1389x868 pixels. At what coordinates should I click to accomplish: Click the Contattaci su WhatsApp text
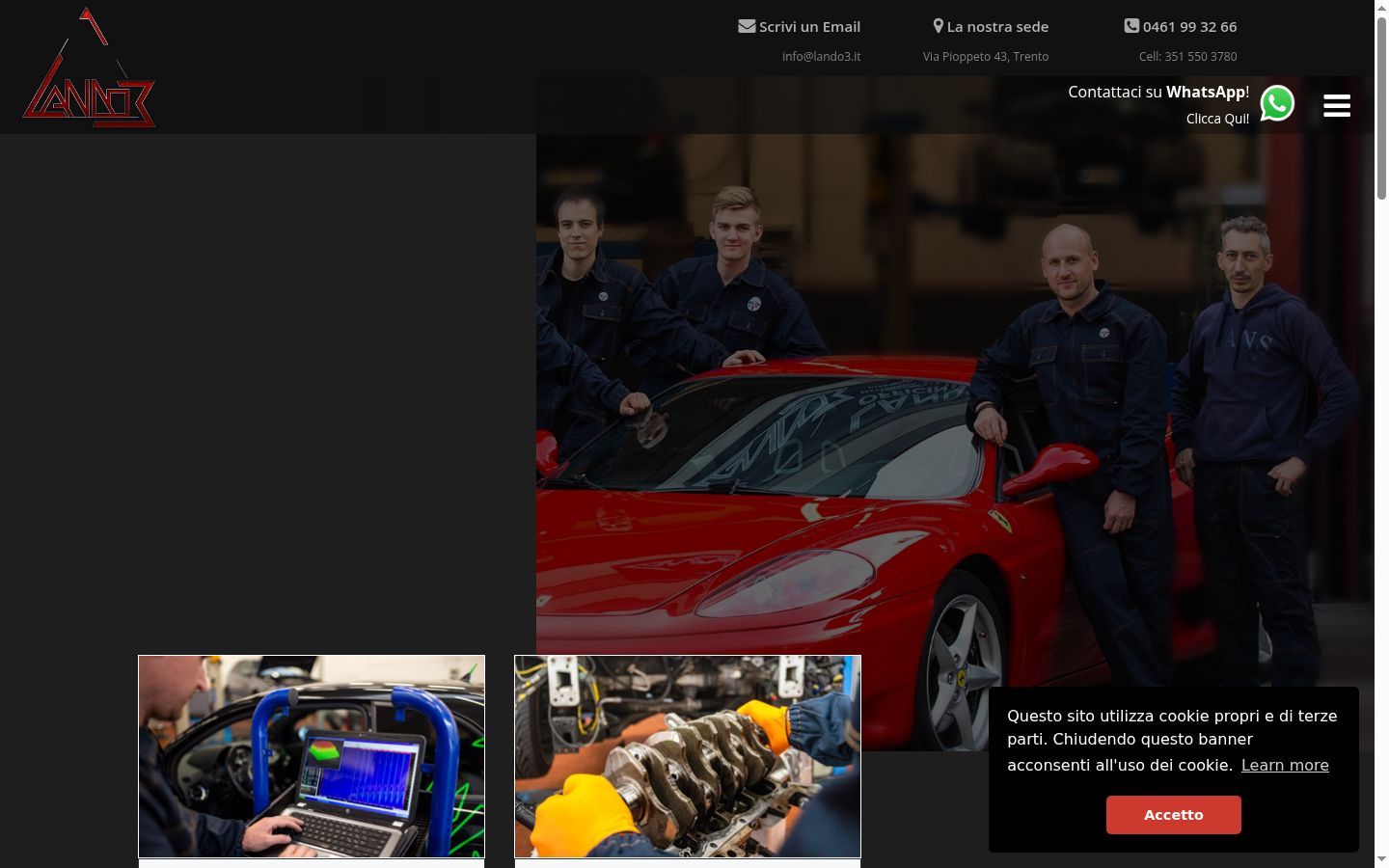(1158, 92)
